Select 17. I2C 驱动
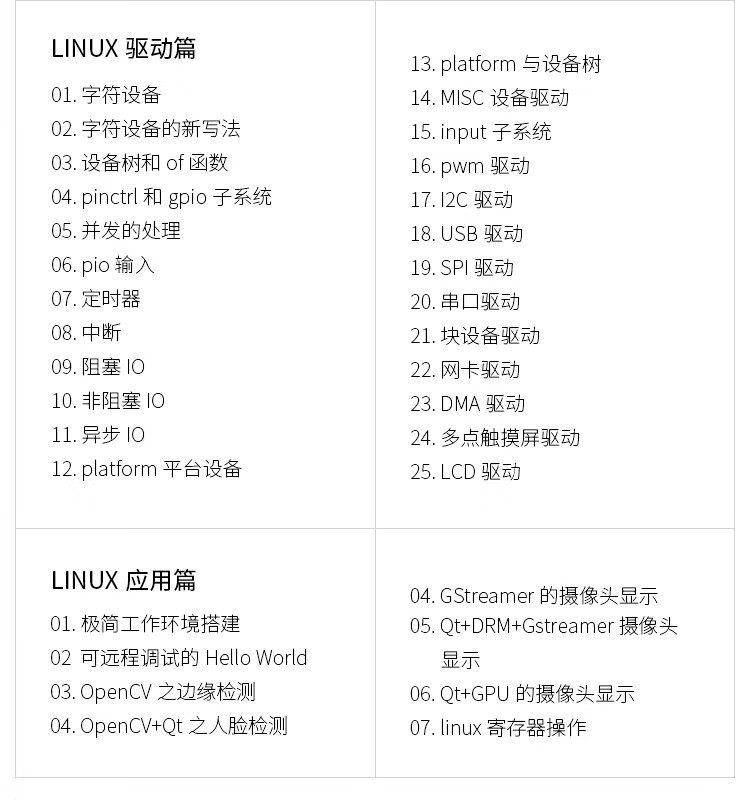 pos(461,200)
